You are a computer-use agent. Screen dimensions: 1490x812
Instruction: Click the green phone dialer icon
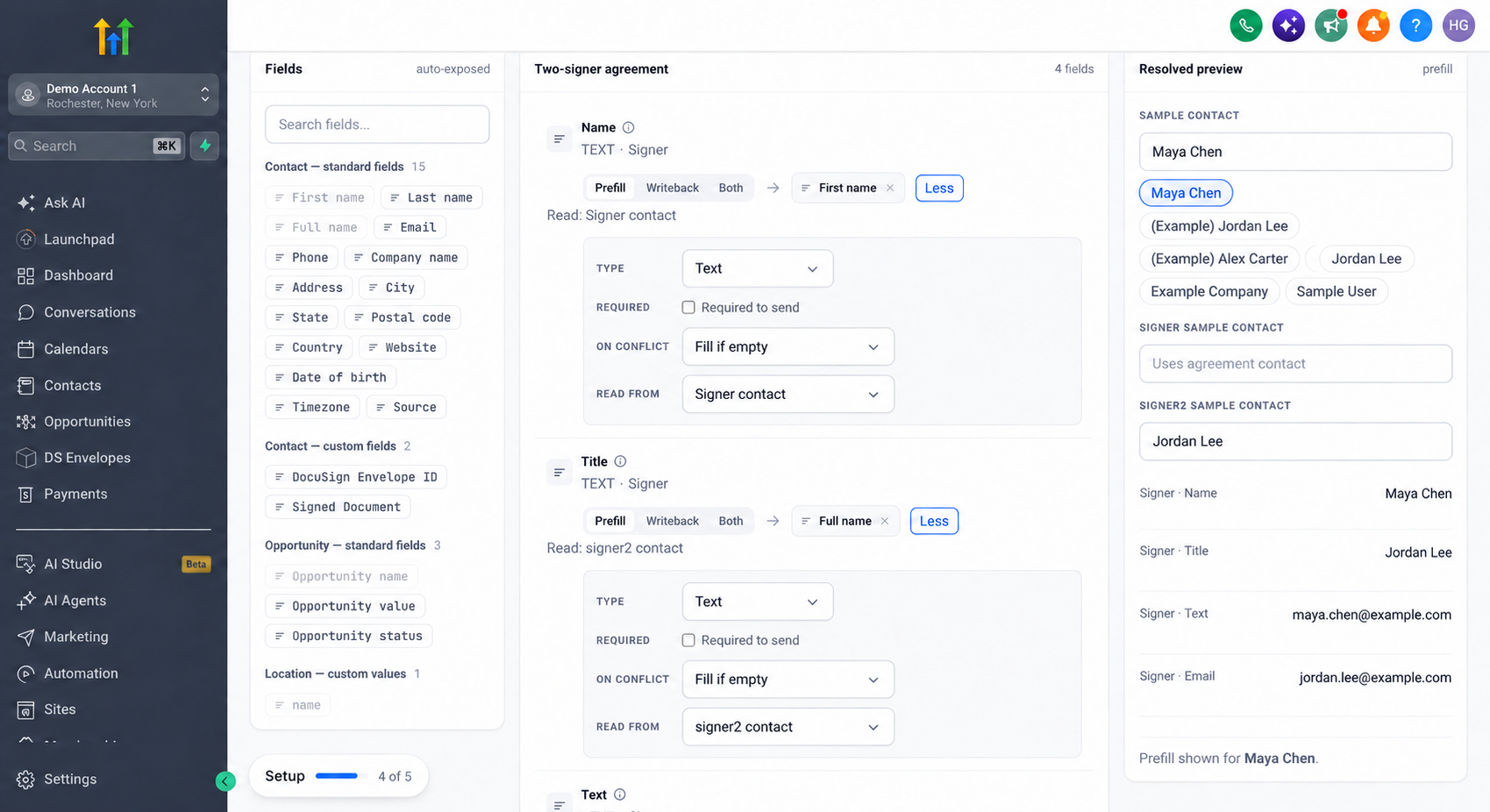(x=1246, y=25)
